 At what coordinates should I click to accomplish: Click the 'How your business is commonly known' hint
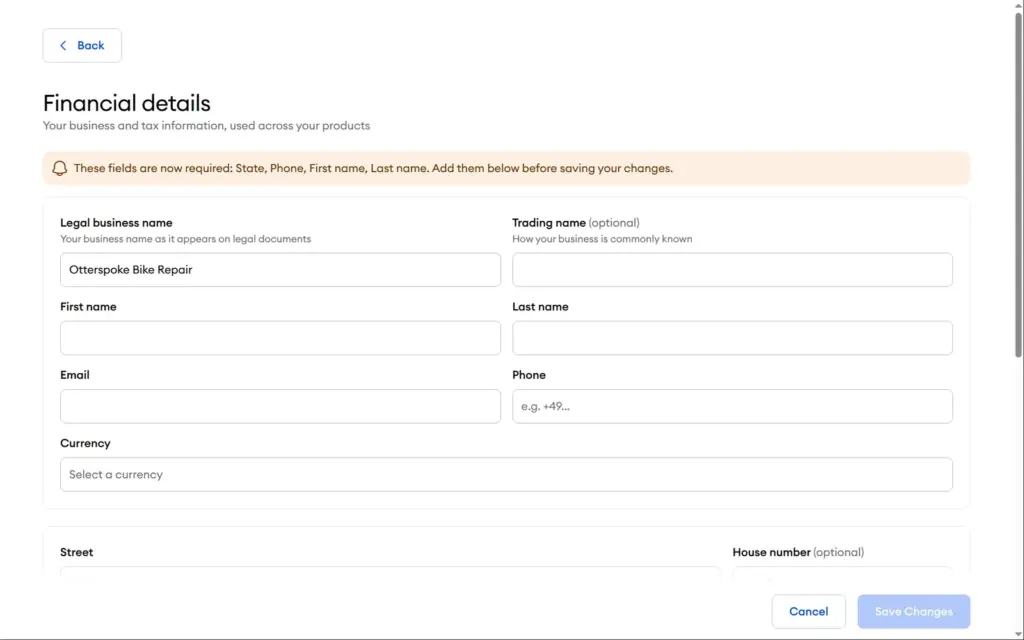602,239
